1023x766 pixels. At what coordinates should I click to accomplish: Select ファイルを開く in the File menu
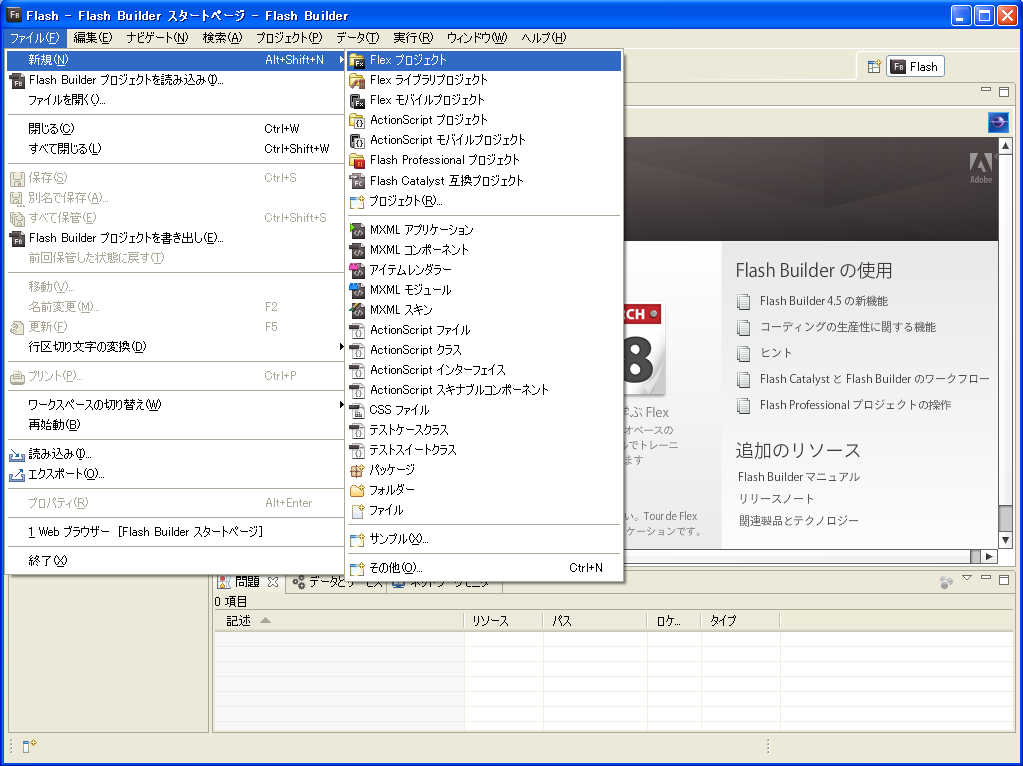pos(176,100)
